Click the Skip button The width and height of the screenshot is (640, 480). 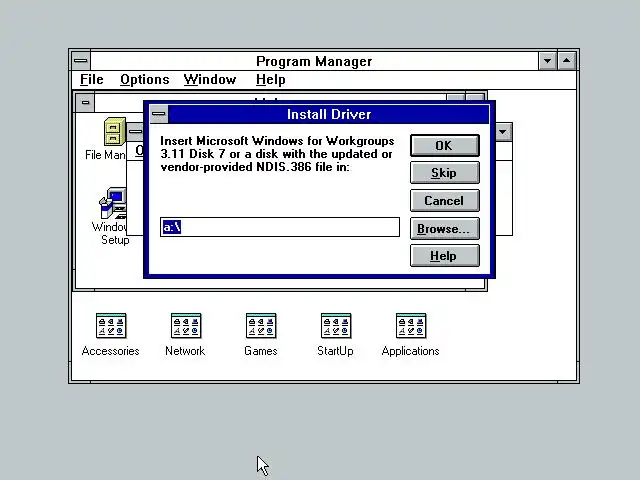(444, 173)
